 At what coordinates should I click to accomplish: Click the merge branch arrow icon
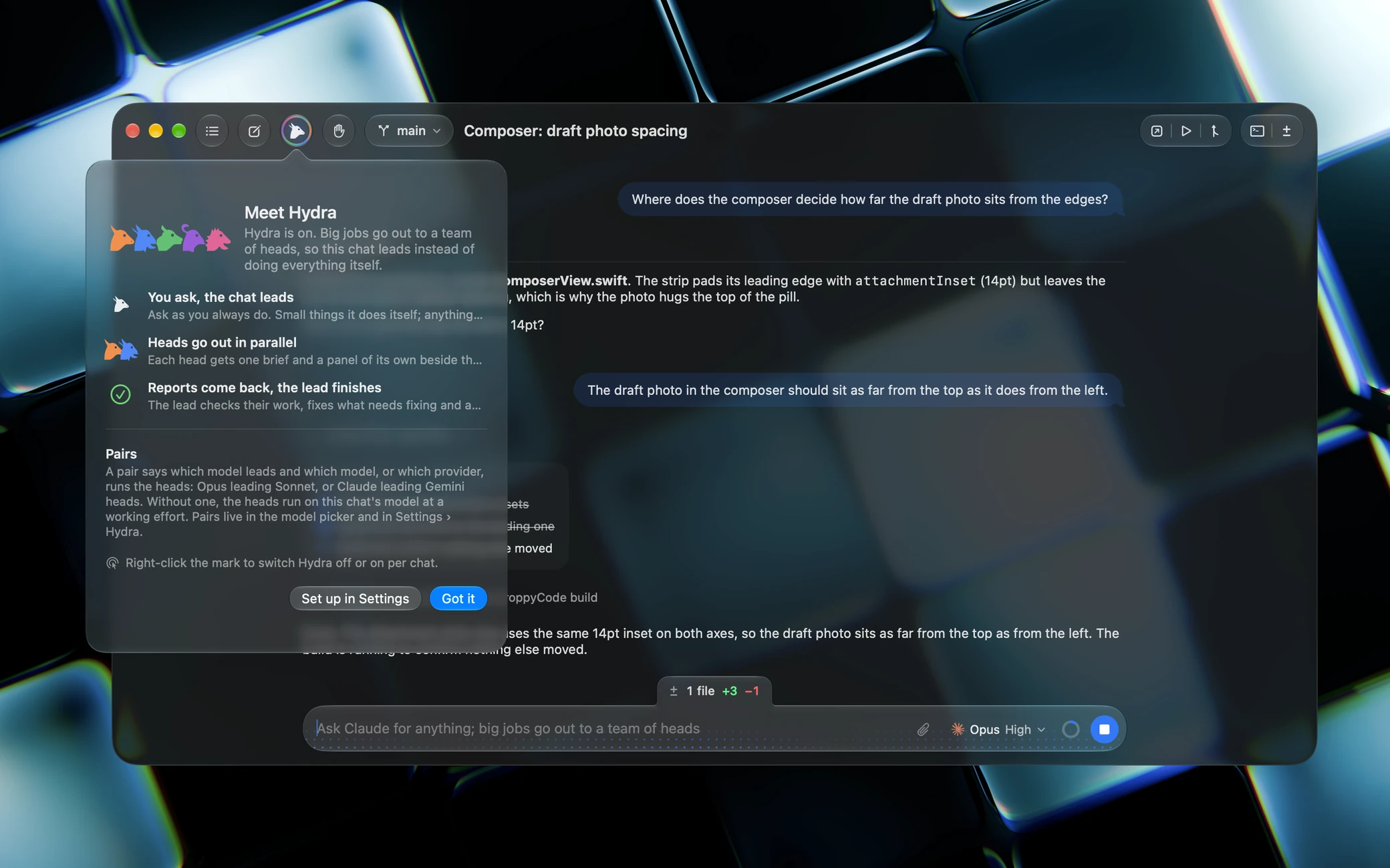(x=1215, y=131)
